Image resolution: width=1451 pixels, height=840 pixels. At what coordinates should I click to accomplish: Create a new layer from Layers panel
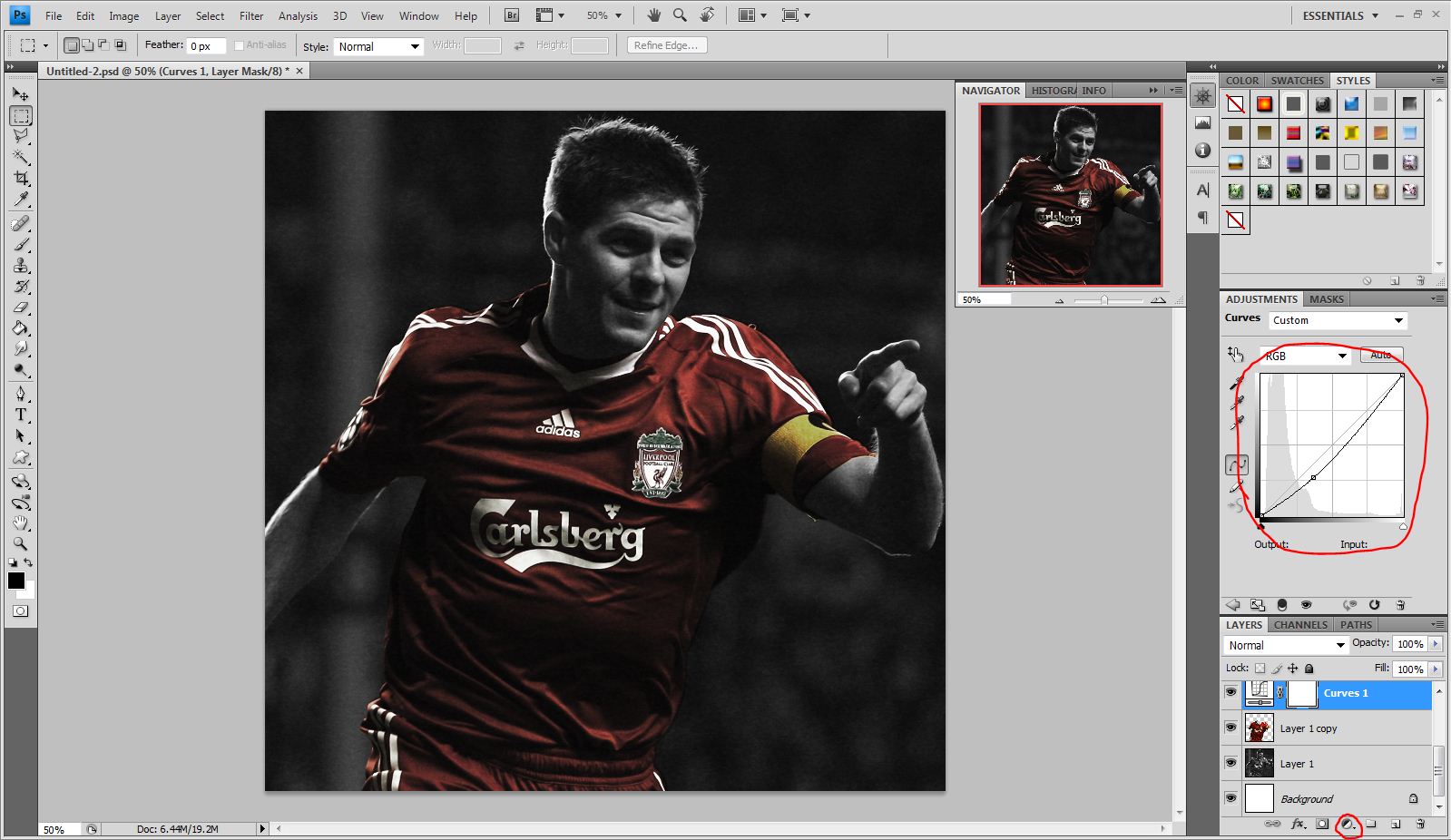click(x=1396, y=824)
